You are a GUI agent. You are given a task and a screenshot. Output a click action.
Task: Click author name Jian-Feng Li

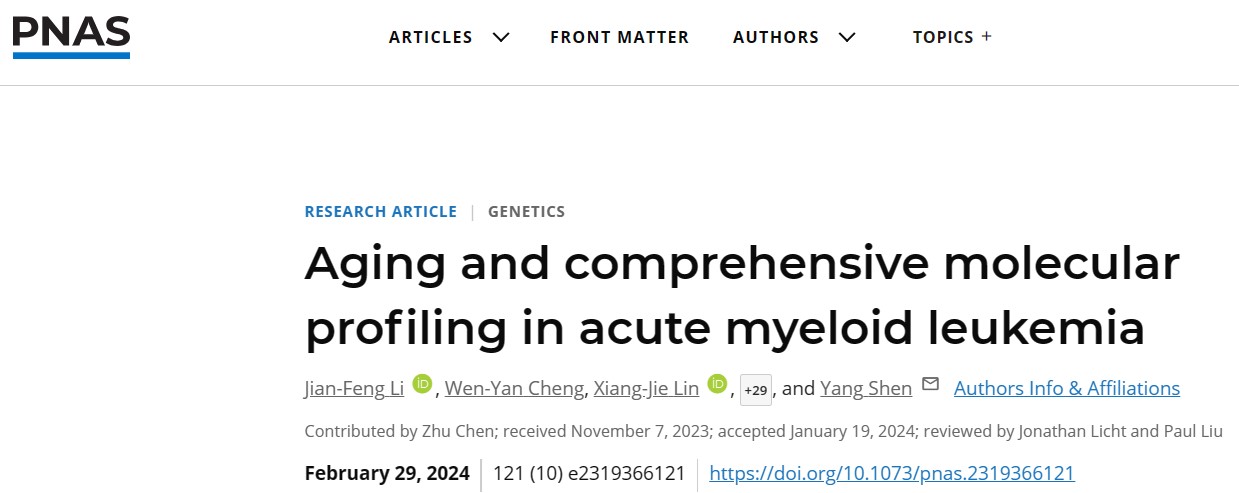[x=354, y=388]
